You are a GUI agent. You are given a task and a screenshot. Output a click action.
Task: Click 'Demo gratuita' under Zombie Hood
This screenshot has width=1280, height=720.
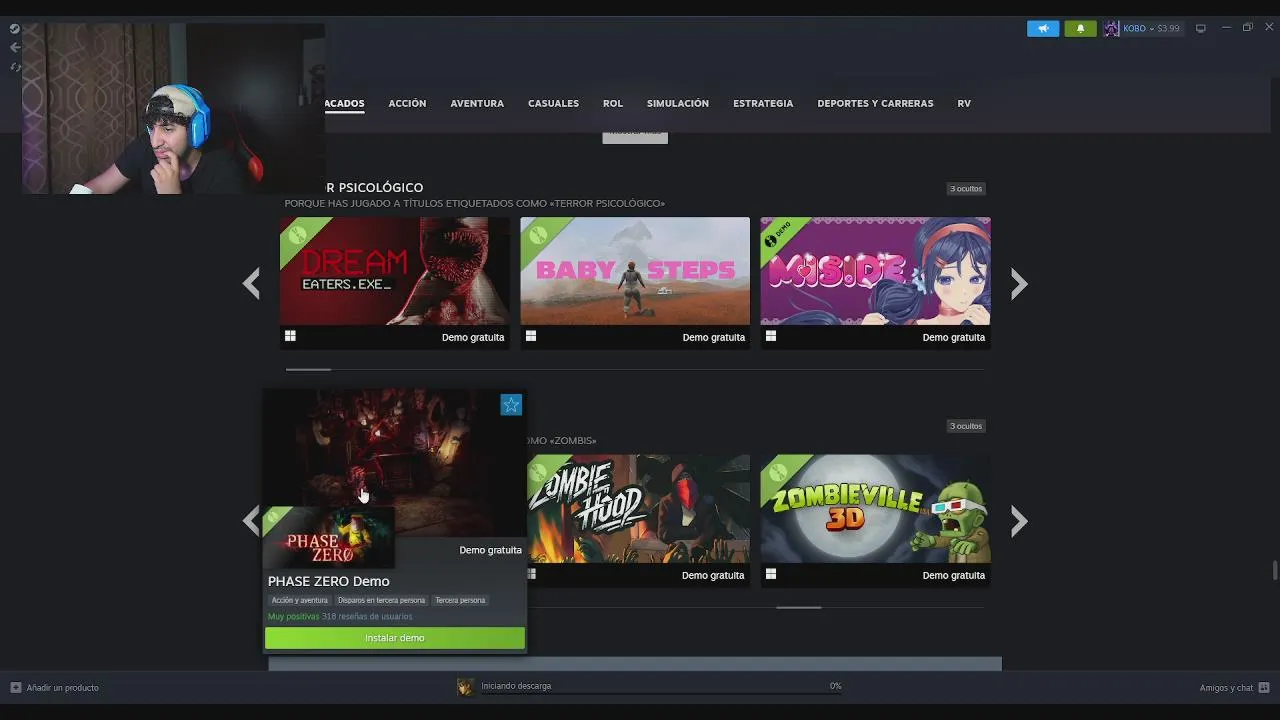pyautogui.click(x=713, y=575)
